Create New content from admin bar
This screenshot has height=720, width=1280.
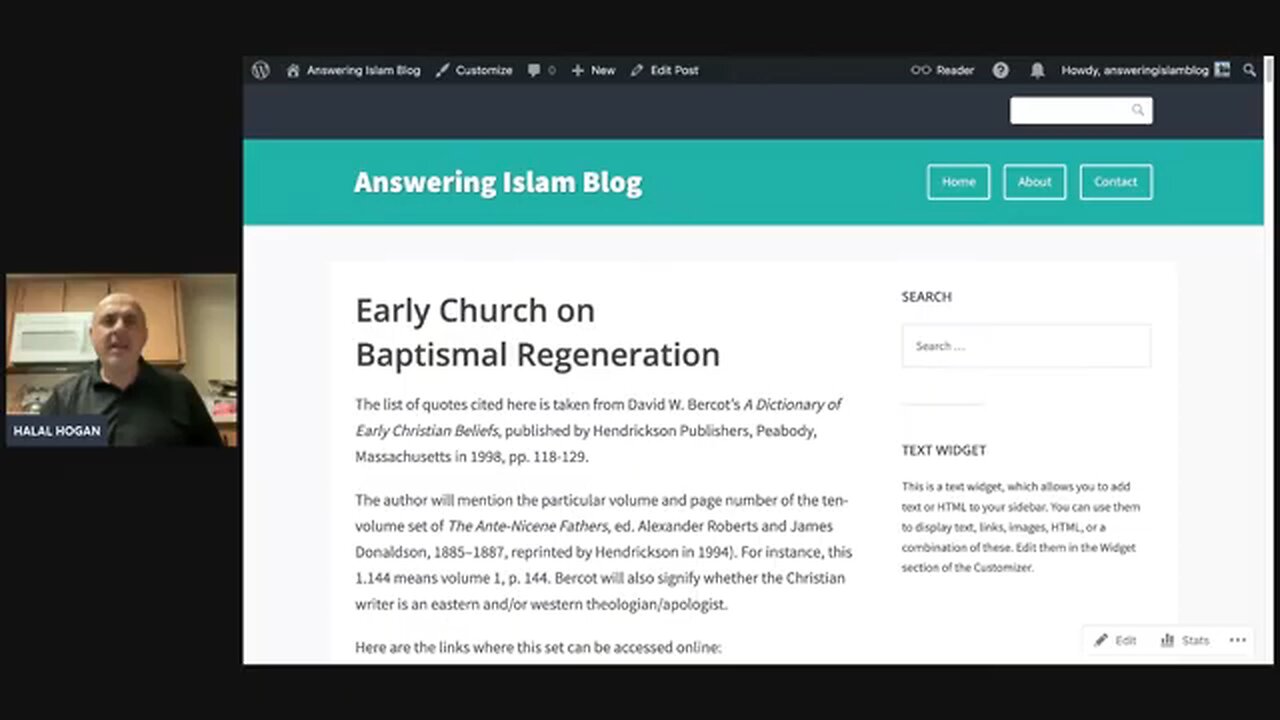[593, 70]
